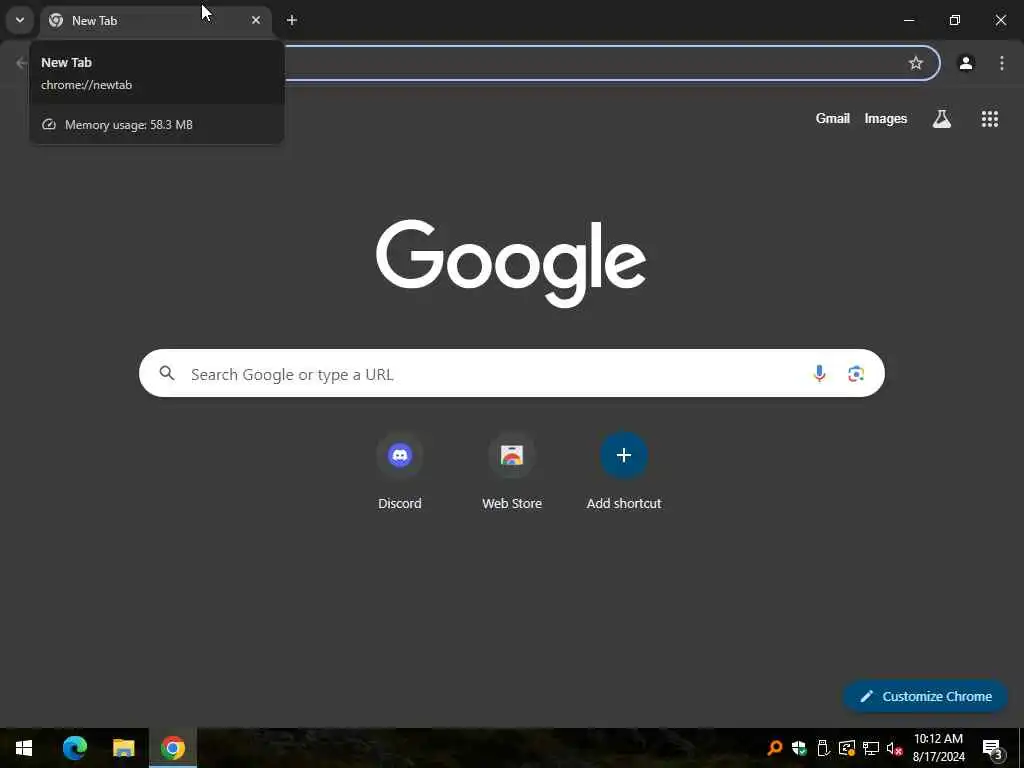Screen dimensions: 1024x768
Task: Open the clock showing 10:12 AM
Action: point(938,748)
